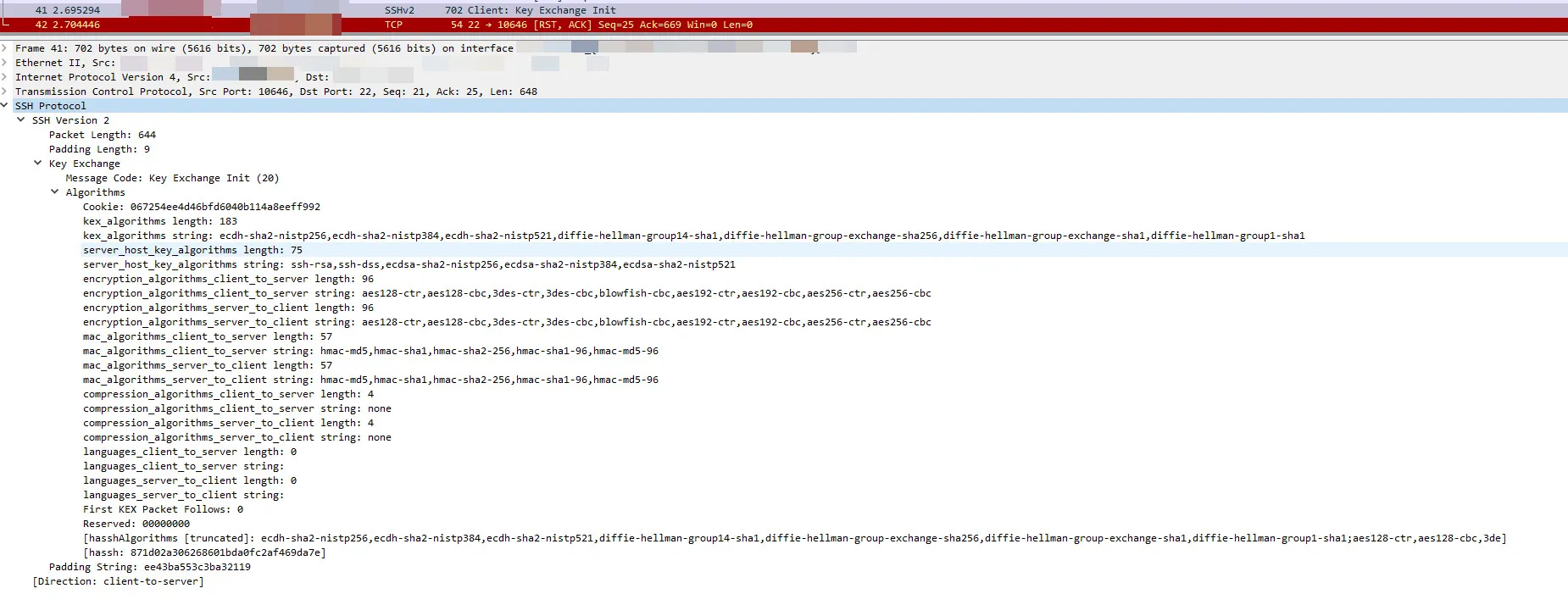Select encryption_algorithms_server_to_client string line
The image size is (1568, 605).
coord(507,322)
